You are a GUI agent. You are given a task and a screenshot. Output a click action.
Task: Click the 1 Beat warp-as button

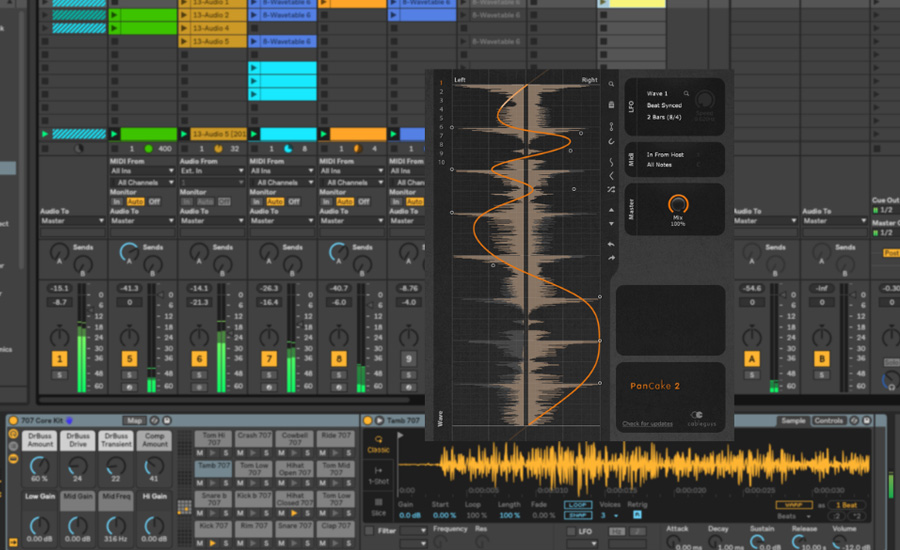(x=847, y=505)
